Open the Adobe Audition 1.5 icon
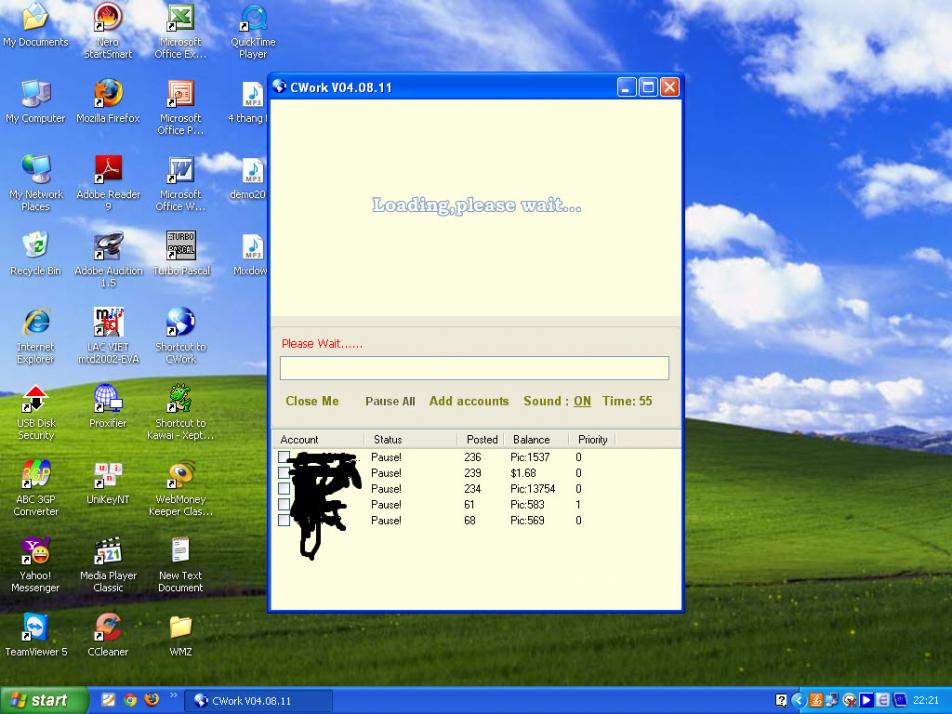 click(108, 247)
